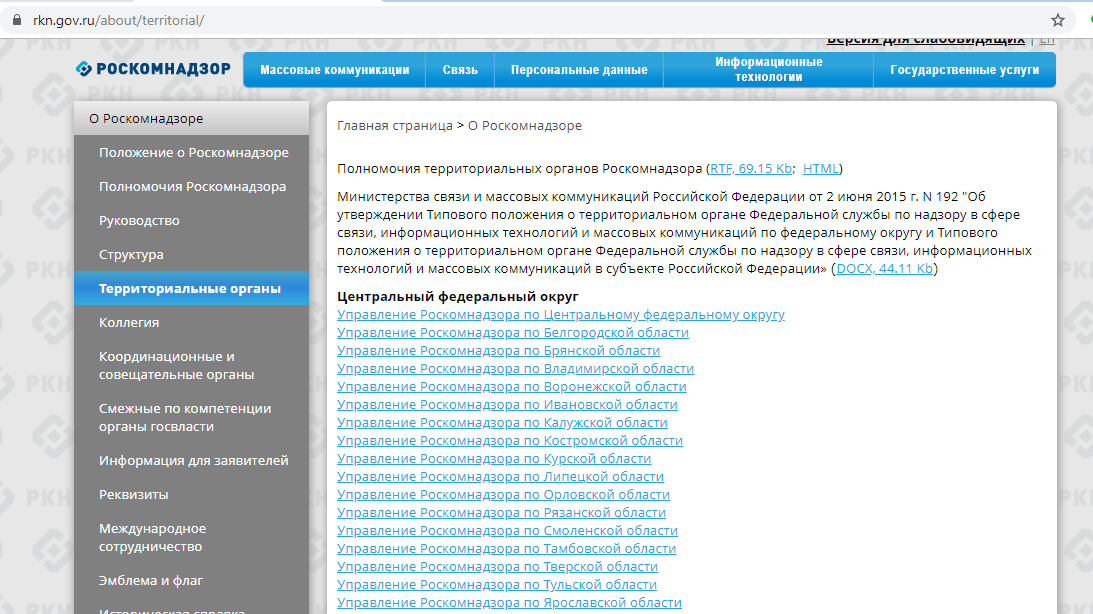Open Управление по Владимирской области link
This screenshot has width=1093, height=614.
pos(516,369)
